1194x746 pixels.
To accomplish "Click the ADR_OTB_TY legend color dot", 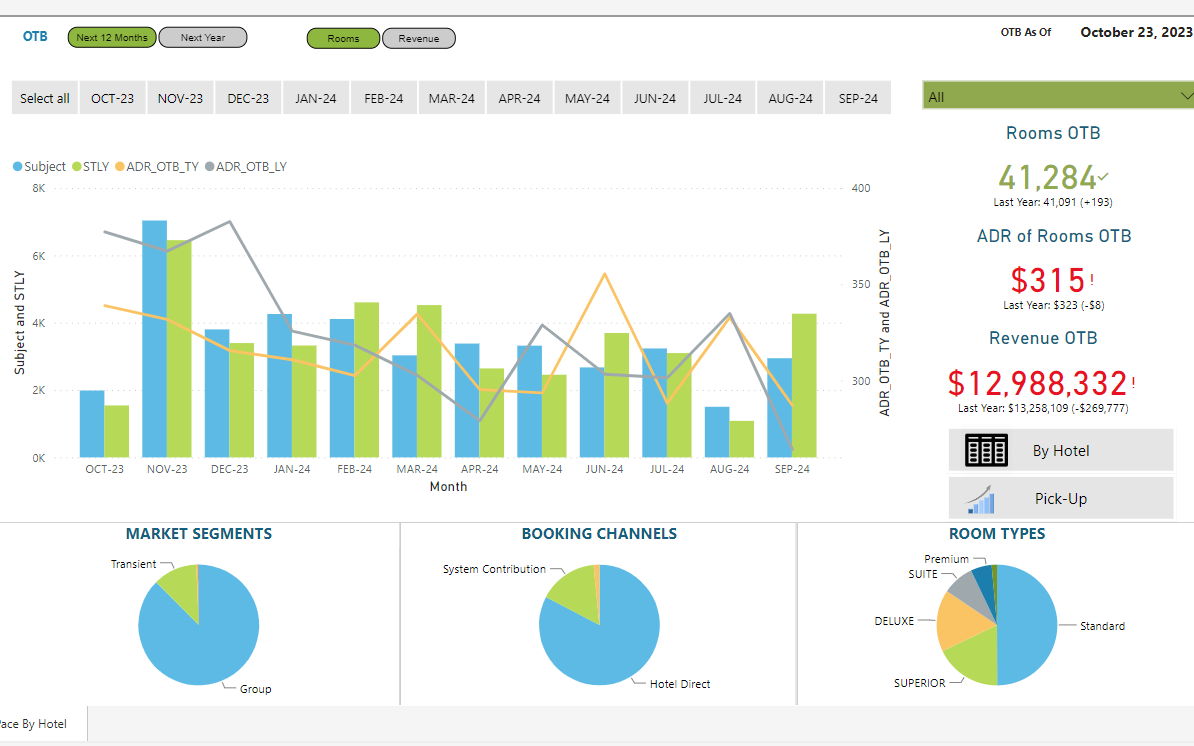I will (x=120, y=166).
